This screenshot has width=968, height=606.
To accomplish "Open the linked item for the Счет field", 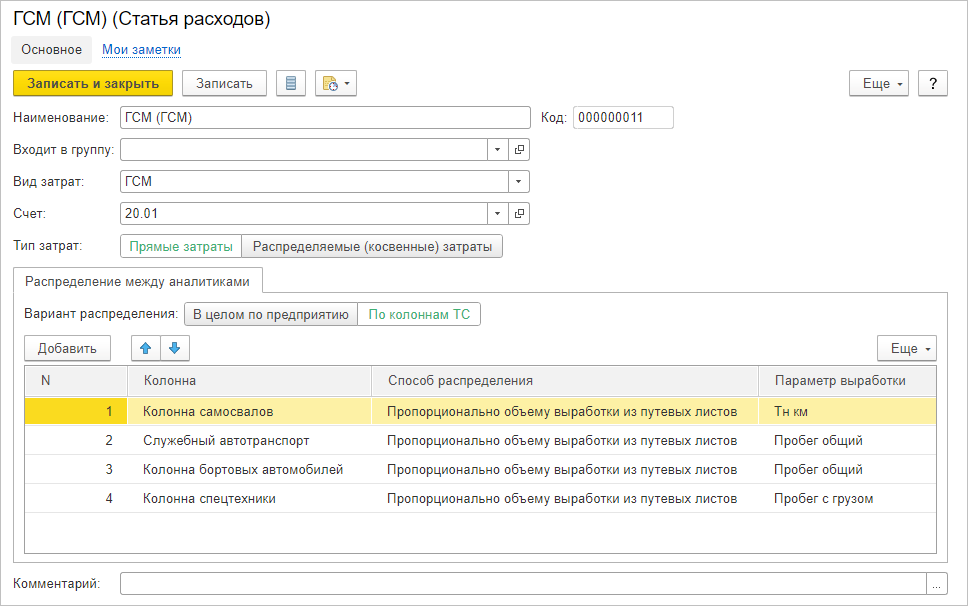I will (x=519, y=213).
